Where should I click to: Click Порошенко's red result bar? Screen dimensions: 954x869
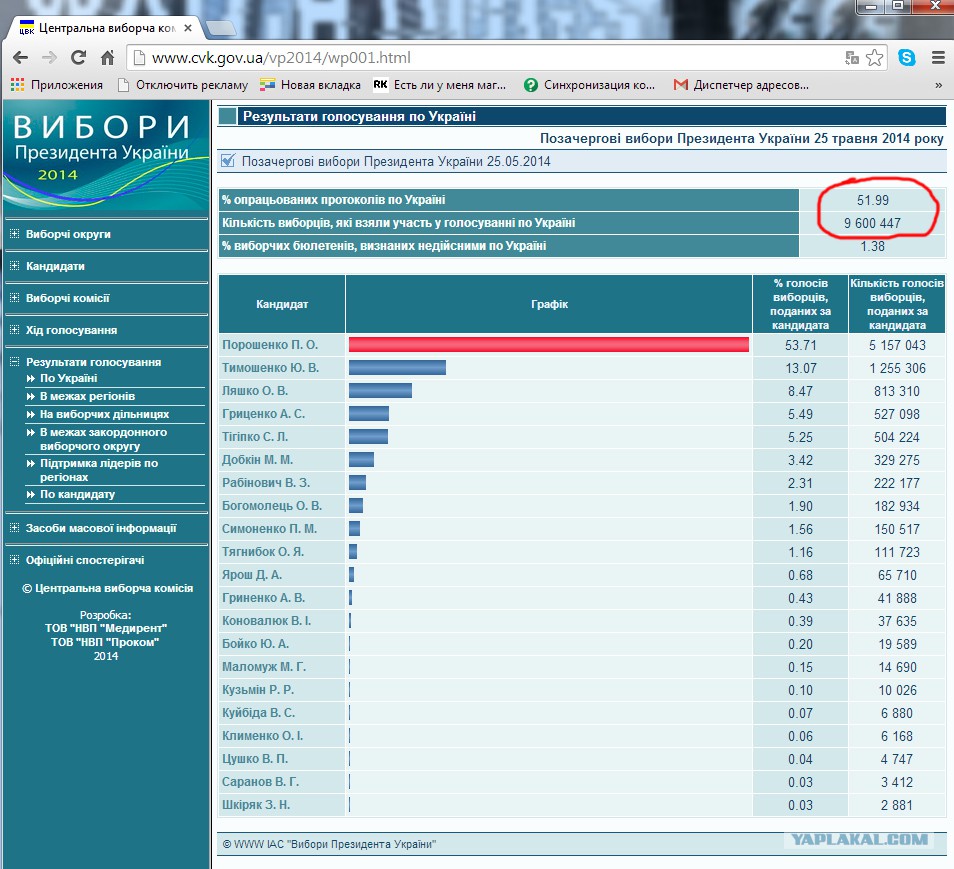click(549, 344)
